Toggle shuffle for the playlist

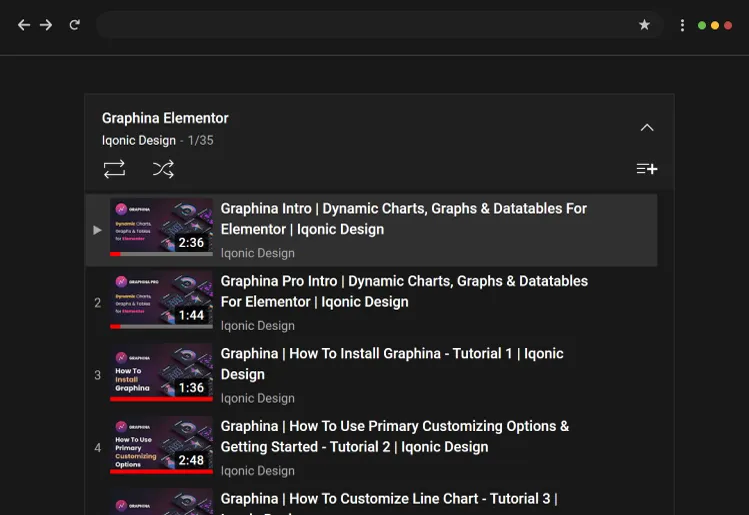pyautogui.click(x=163, y=169)
